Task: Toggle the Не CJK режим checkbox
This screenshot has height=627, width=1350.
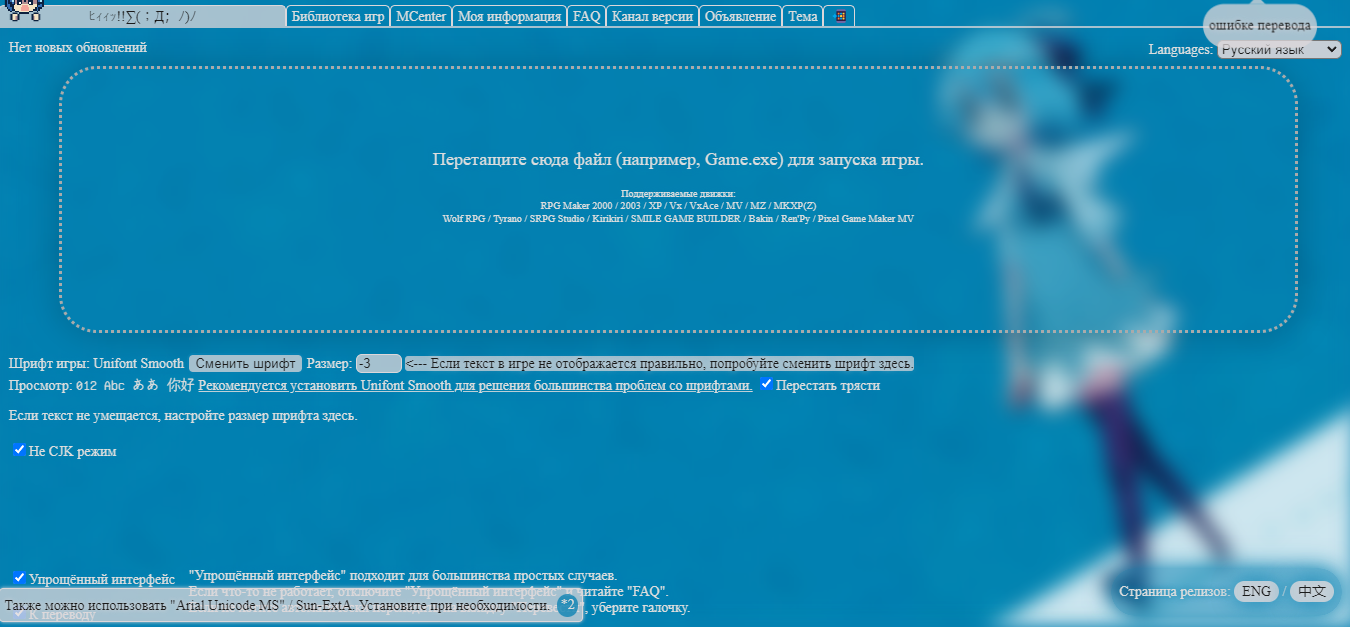Action: point(19,450)
